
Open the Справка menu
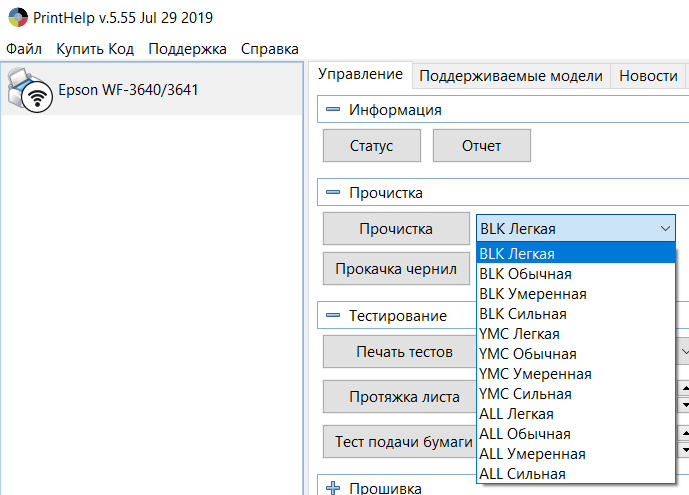[x=269, y=48]
